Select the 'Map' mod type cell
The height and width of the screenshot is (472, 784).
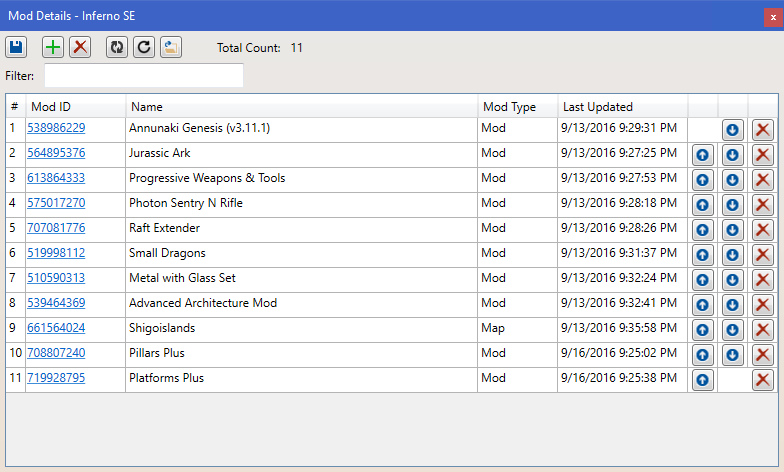[x=518, y=330]
